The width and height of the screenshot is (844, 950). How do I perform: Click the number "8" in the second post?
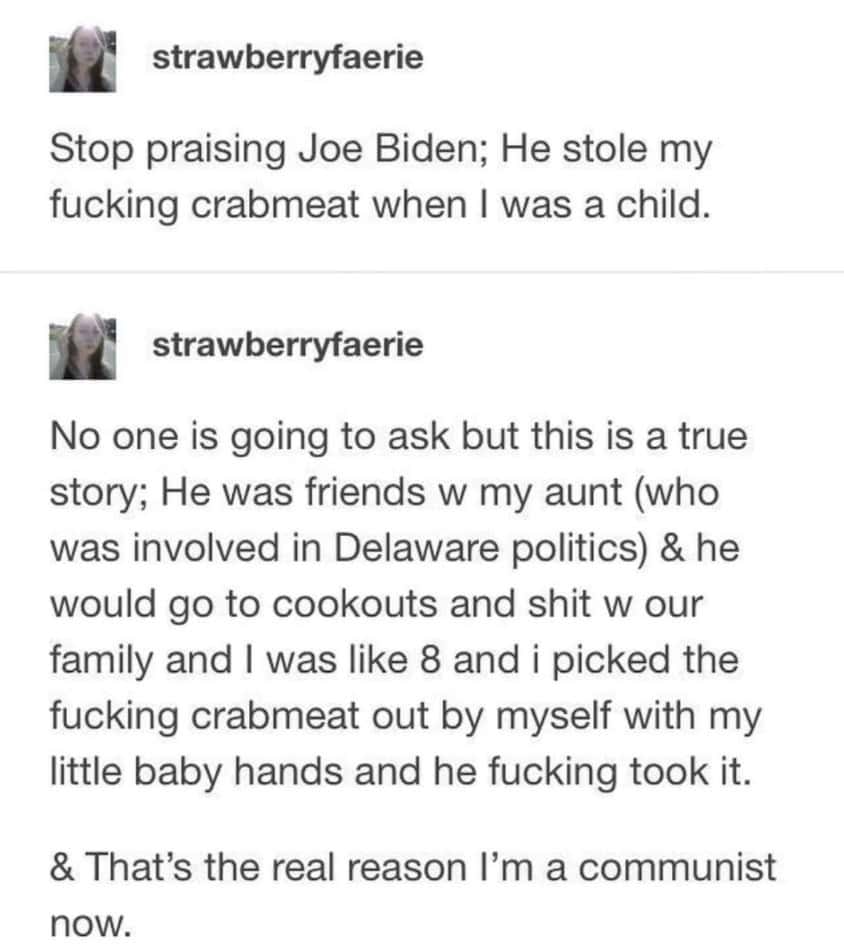pos(430,660)
